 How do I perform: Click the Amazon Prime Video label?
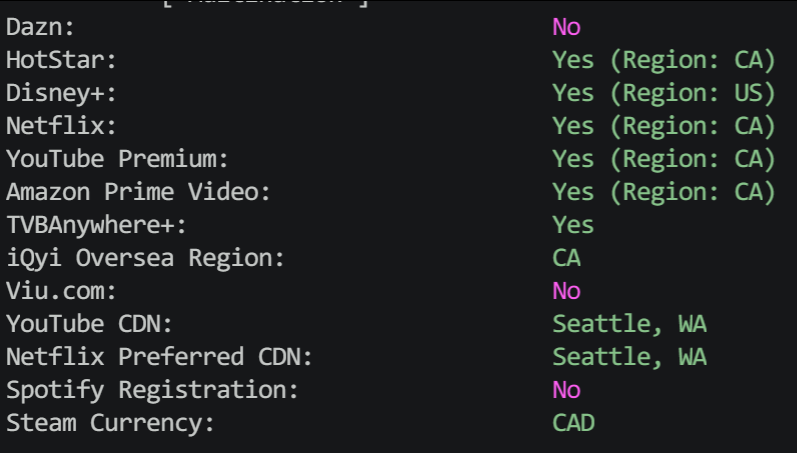tap(138, 192)
